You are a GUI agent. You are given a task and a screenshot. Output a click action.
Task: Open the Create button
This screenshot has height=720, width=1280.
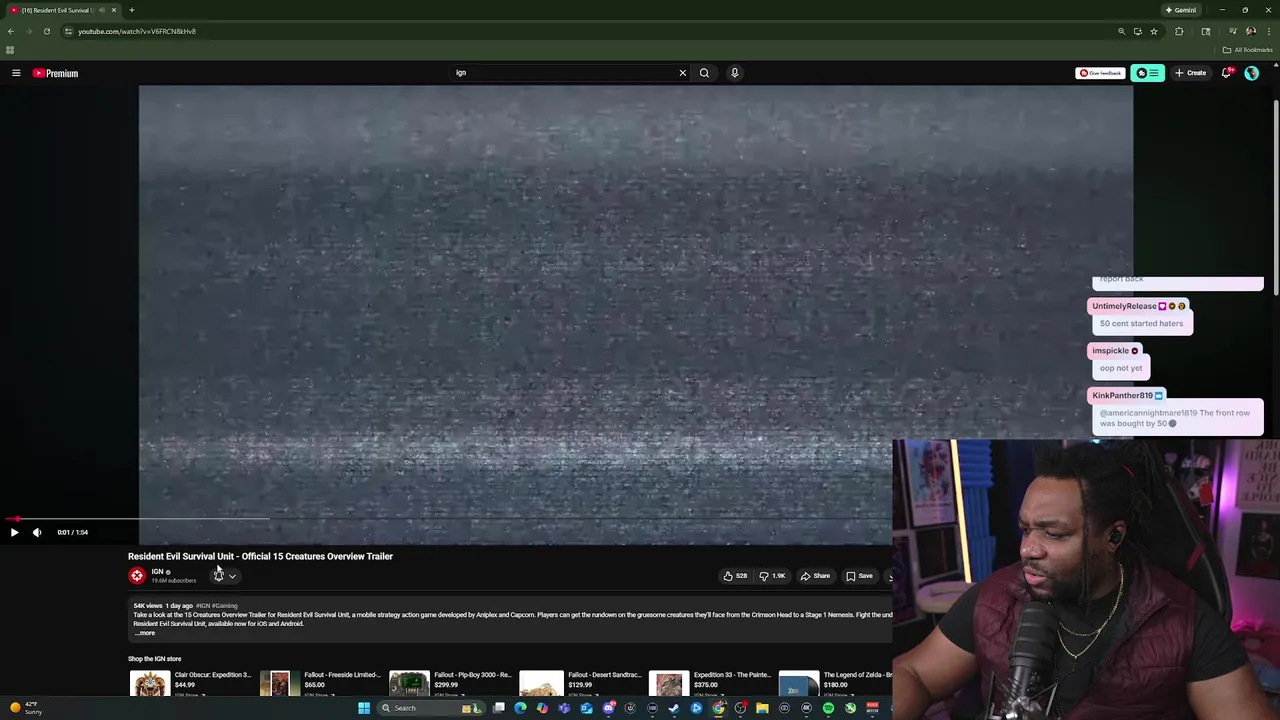(x=1191, y=73)
